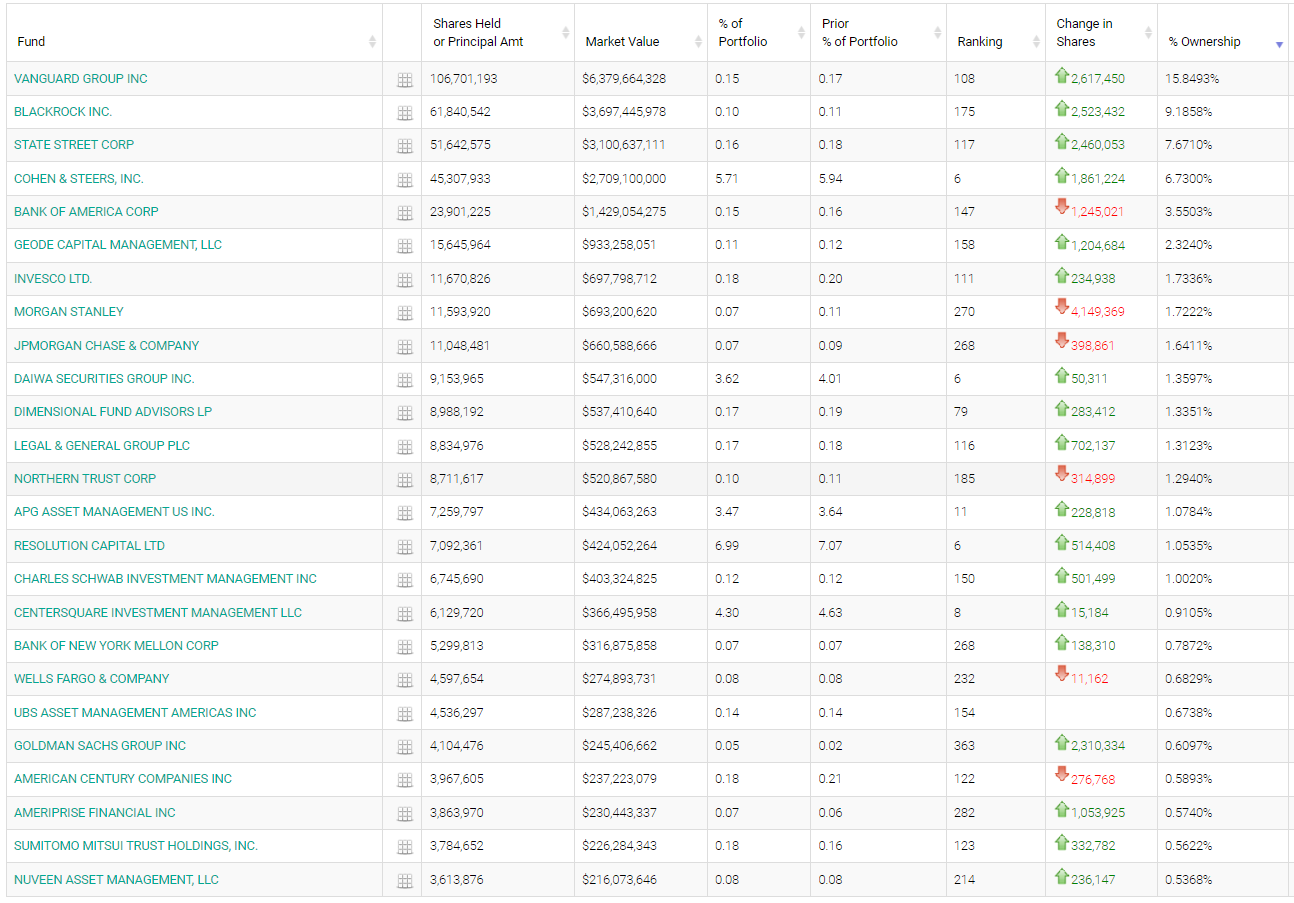Viewport: 1294px width, 903px height.
Task: Sort by Prior % of Portfolio arrows
Action: click(937, 33)
